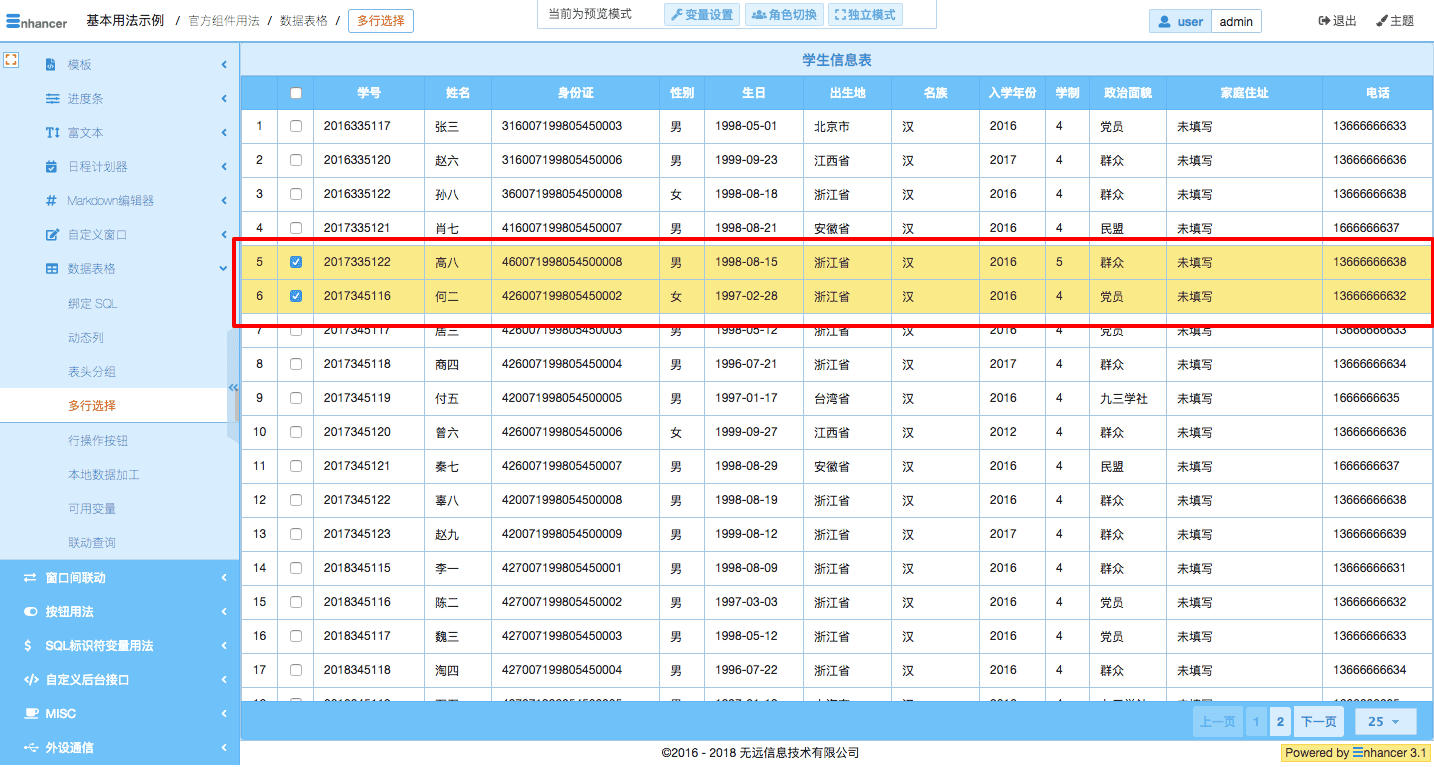Open the 25 page size dropdown
1434x767 pixels.
coord(1385,721)
